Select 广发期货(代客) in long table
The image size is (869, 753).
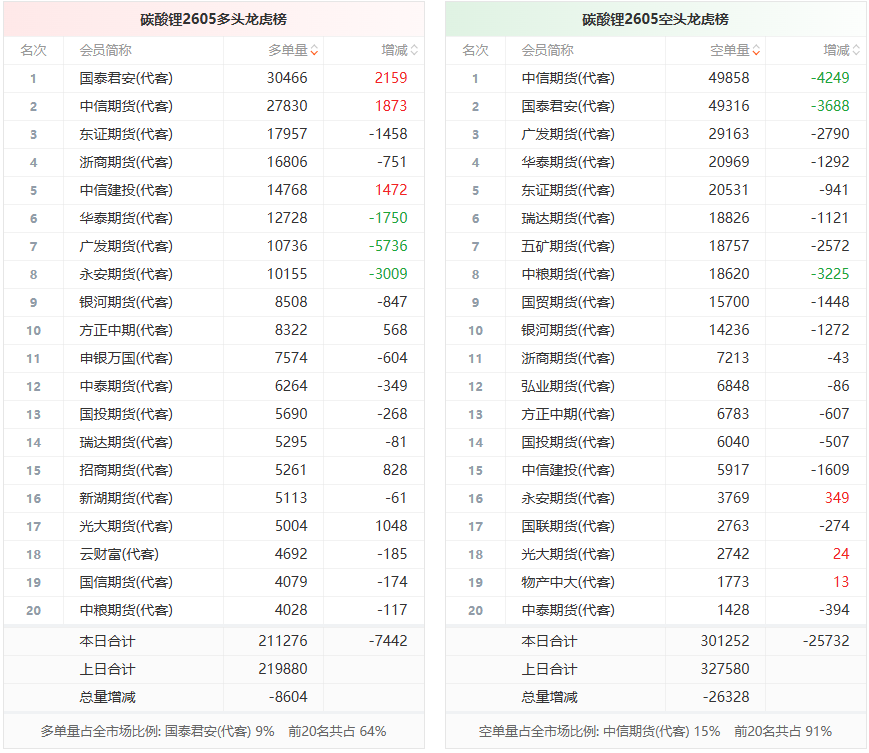[126, 246]
